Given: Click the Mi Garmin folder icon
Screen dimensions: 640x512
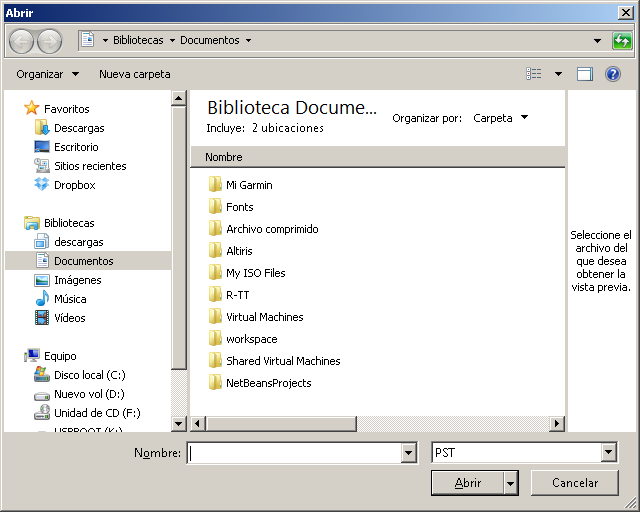Looking at the screenshot, I should click(215, 185).
